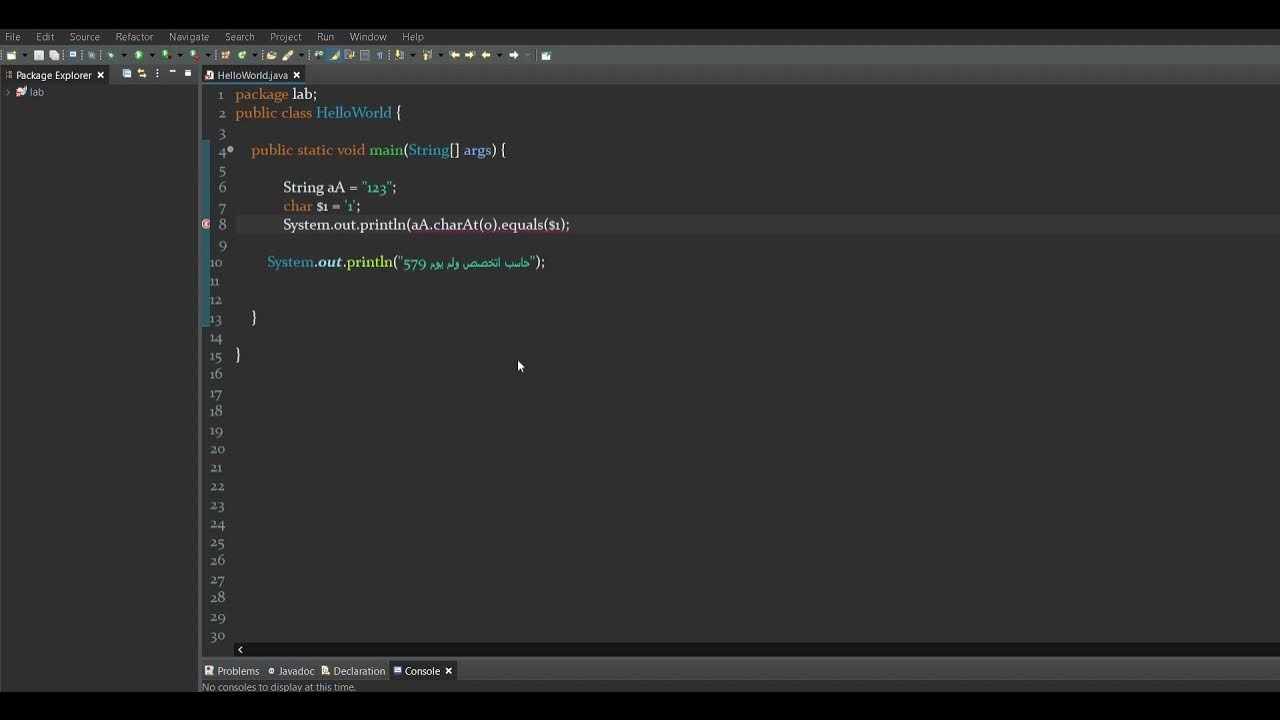
Task: Navigate Forward with right arrow
Action: pyautogui.click(x=514, y=55)
